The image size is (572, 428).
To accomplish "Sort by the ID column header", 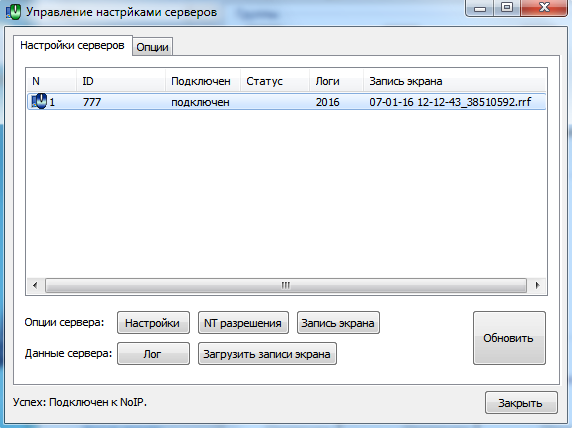I will tap(121, 81).
